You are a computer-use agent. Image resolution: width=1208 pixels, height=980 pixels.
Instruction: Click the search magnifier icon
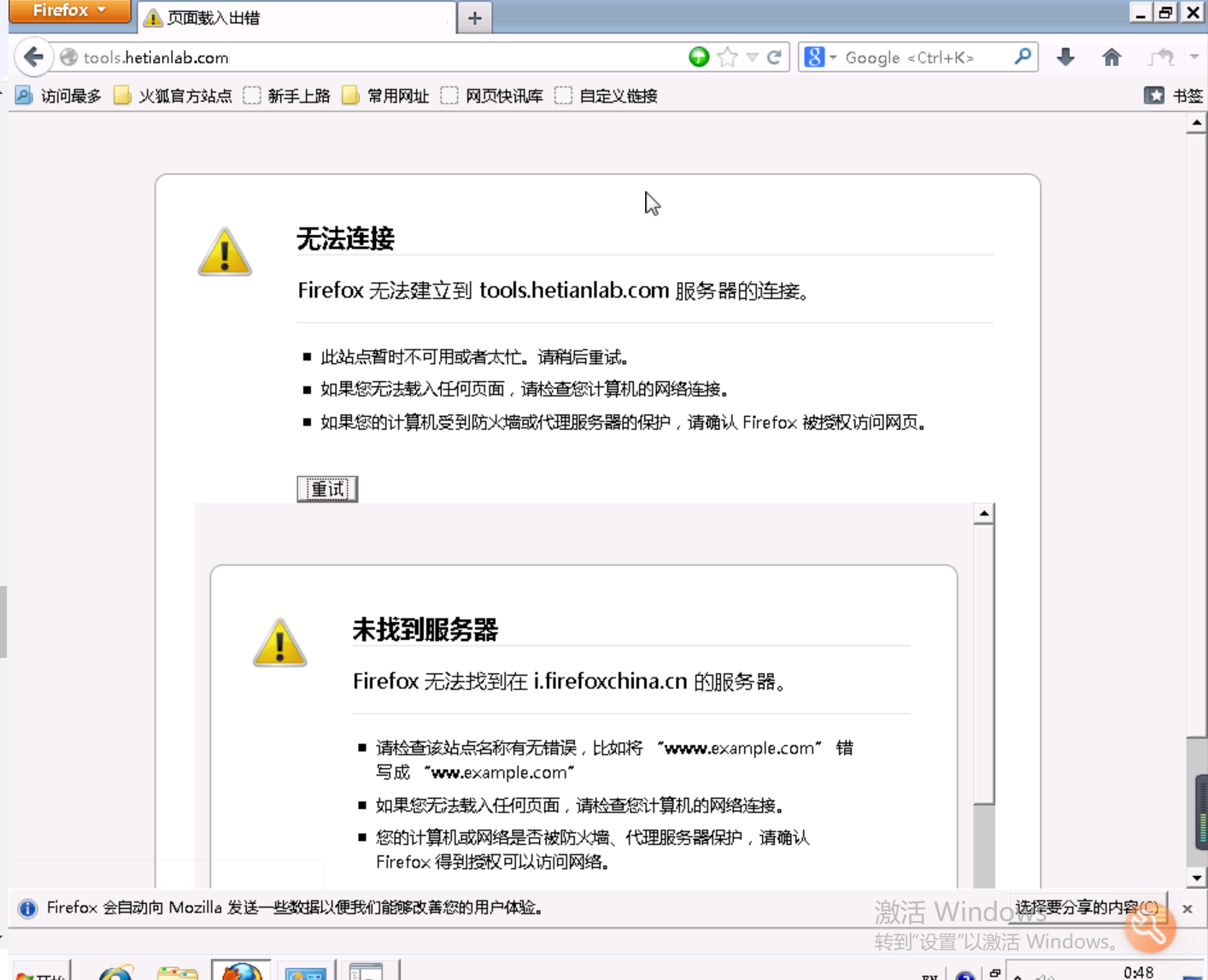pos(1023,56)
